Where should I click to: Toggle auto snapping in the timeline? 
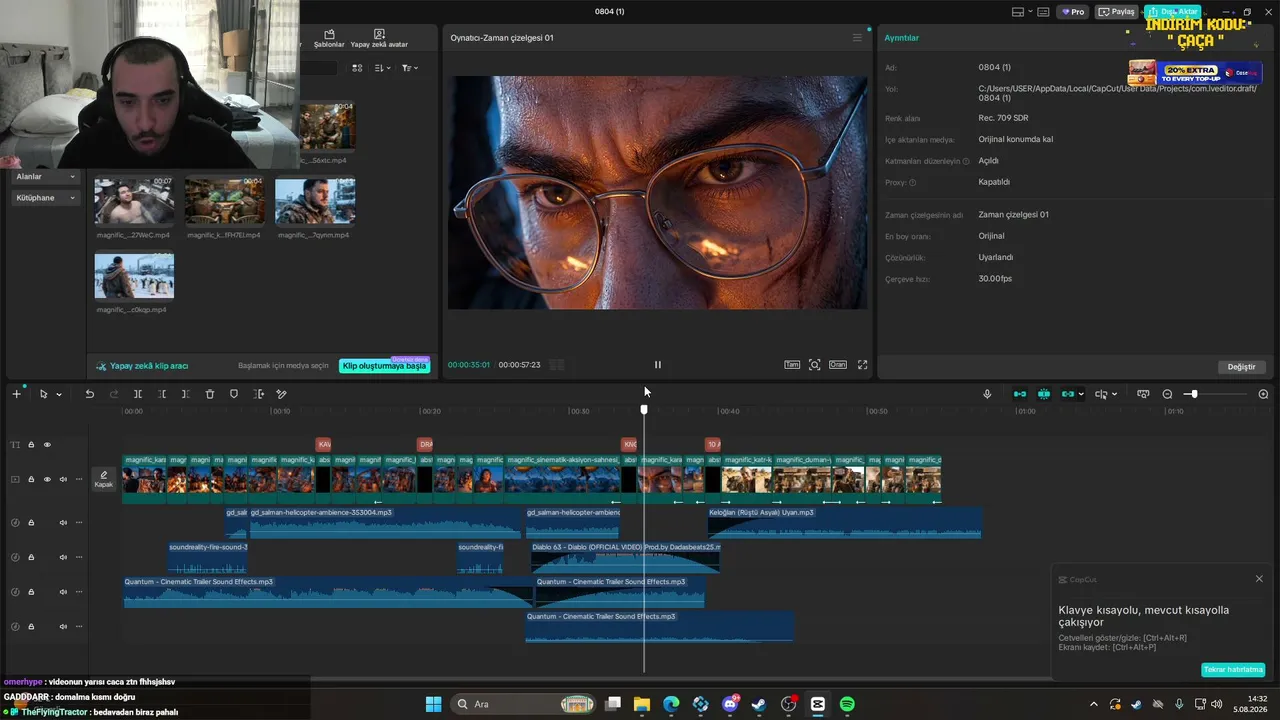[x=1044, y=394]
